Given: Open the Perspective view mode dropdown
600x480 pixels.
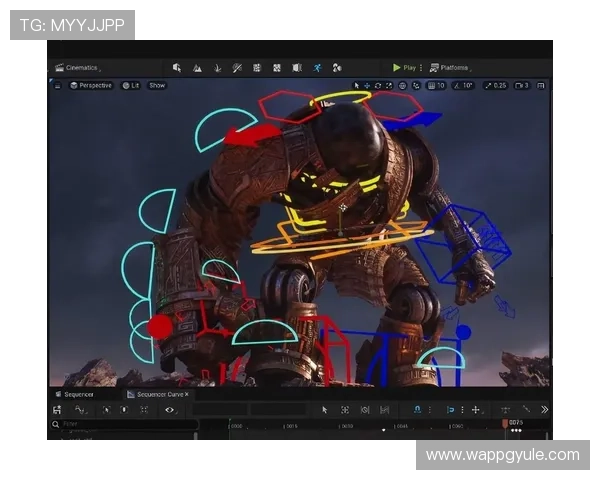Looking at the screenshot, I should pyautogui.click(x=92, y=86).
